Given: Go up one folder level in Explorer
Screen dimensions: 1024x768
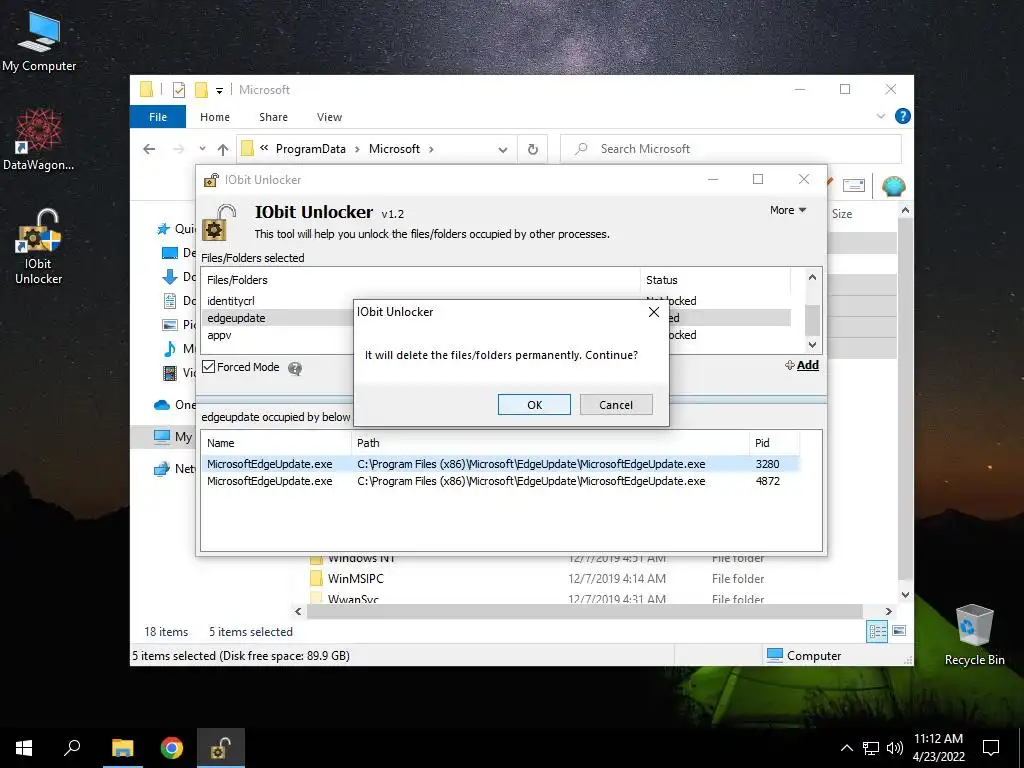Looking at the screenshot, I should click(x=223, y=150).
